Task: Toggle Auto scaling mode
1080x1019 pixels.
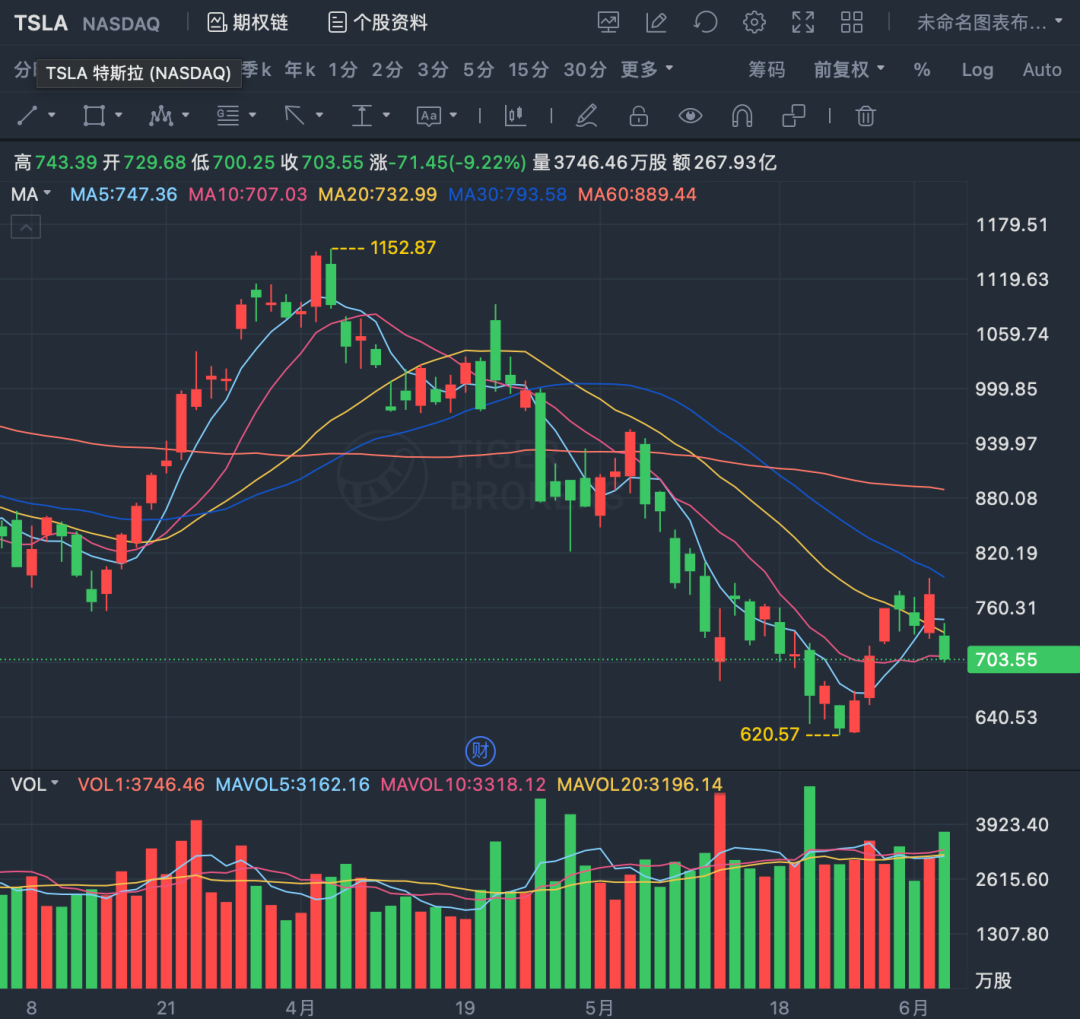Action: [x=1042, y=70]
